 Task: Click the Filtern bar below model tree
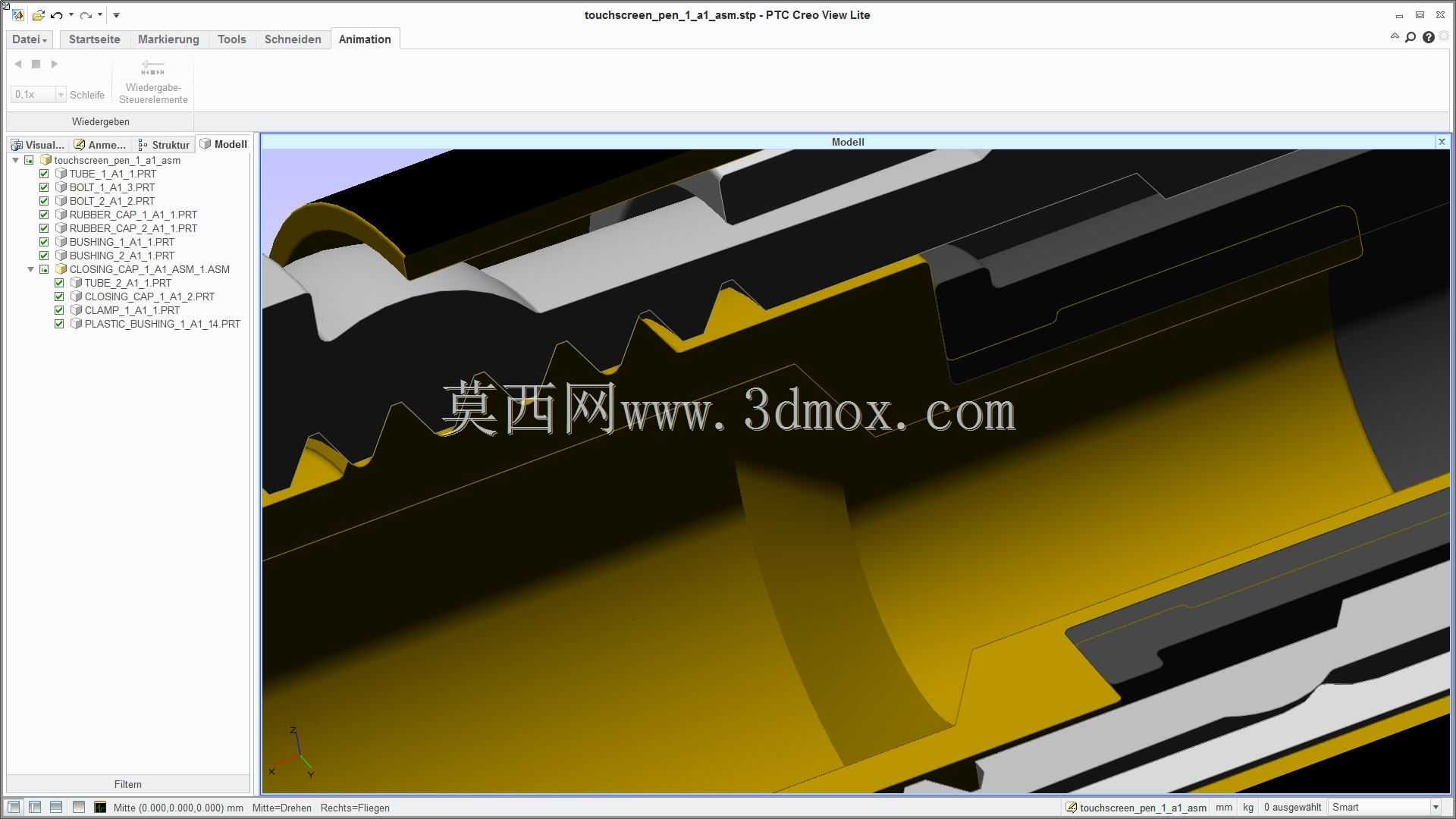(128, 784)
